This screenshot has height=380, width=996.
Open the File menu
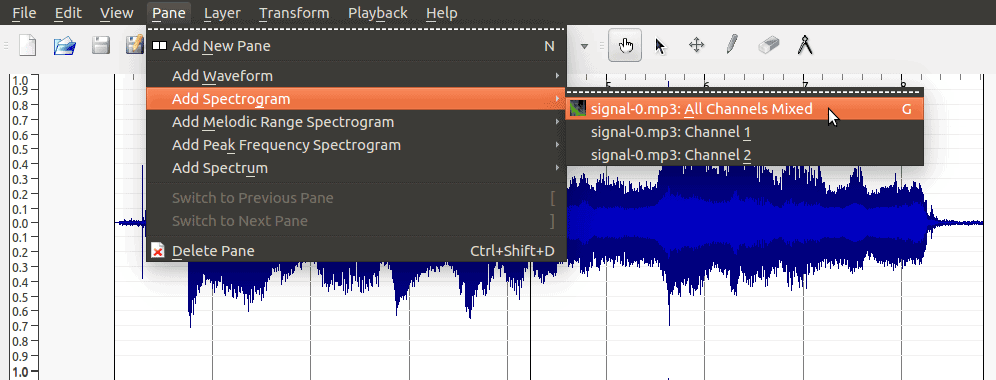click(24, 13)
